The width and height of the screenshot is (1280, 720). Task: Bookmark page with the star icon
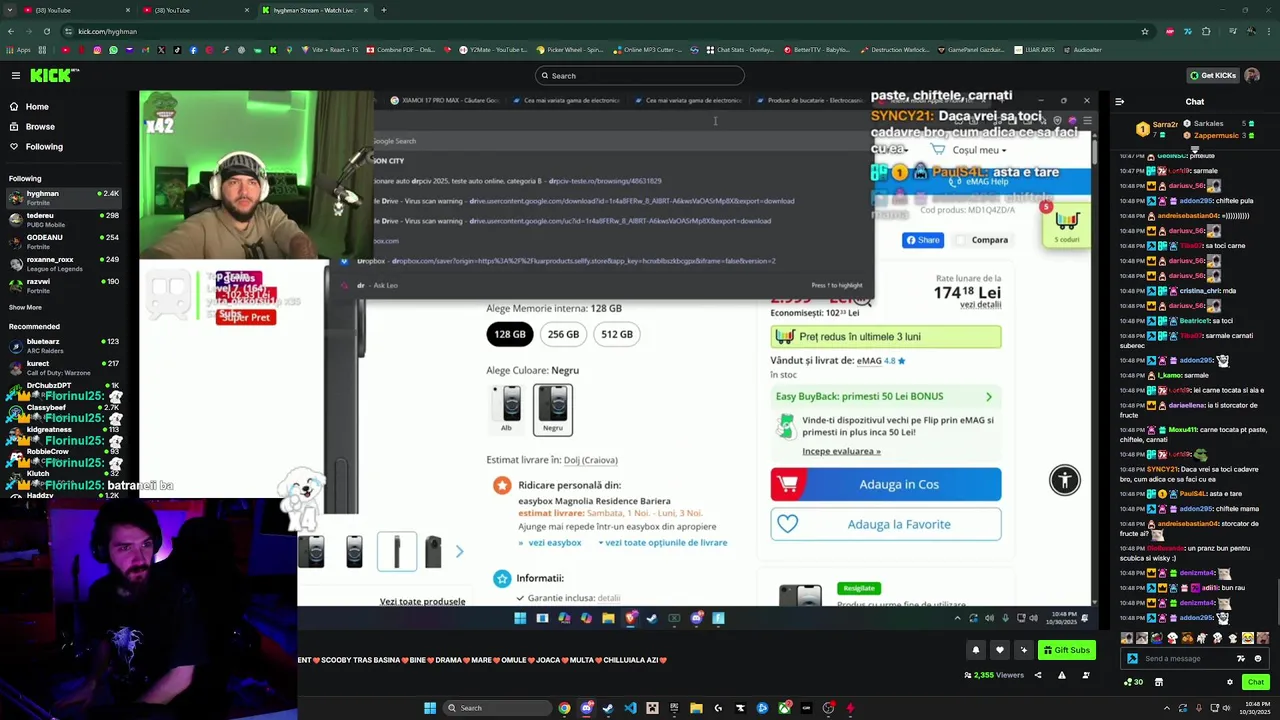click(1145, 31)
